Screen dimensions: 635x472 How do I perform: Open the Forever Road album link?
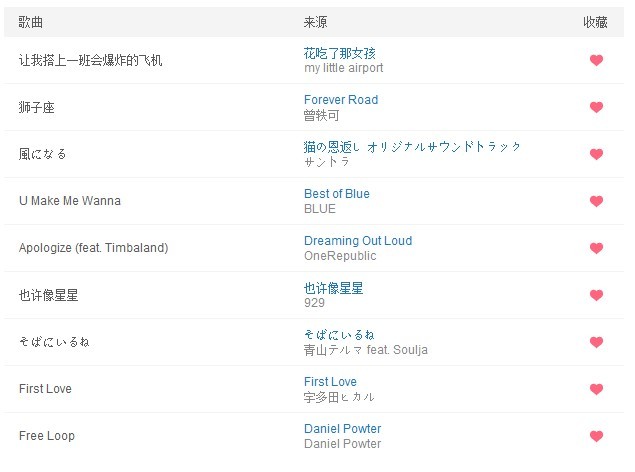click(340, 100)
